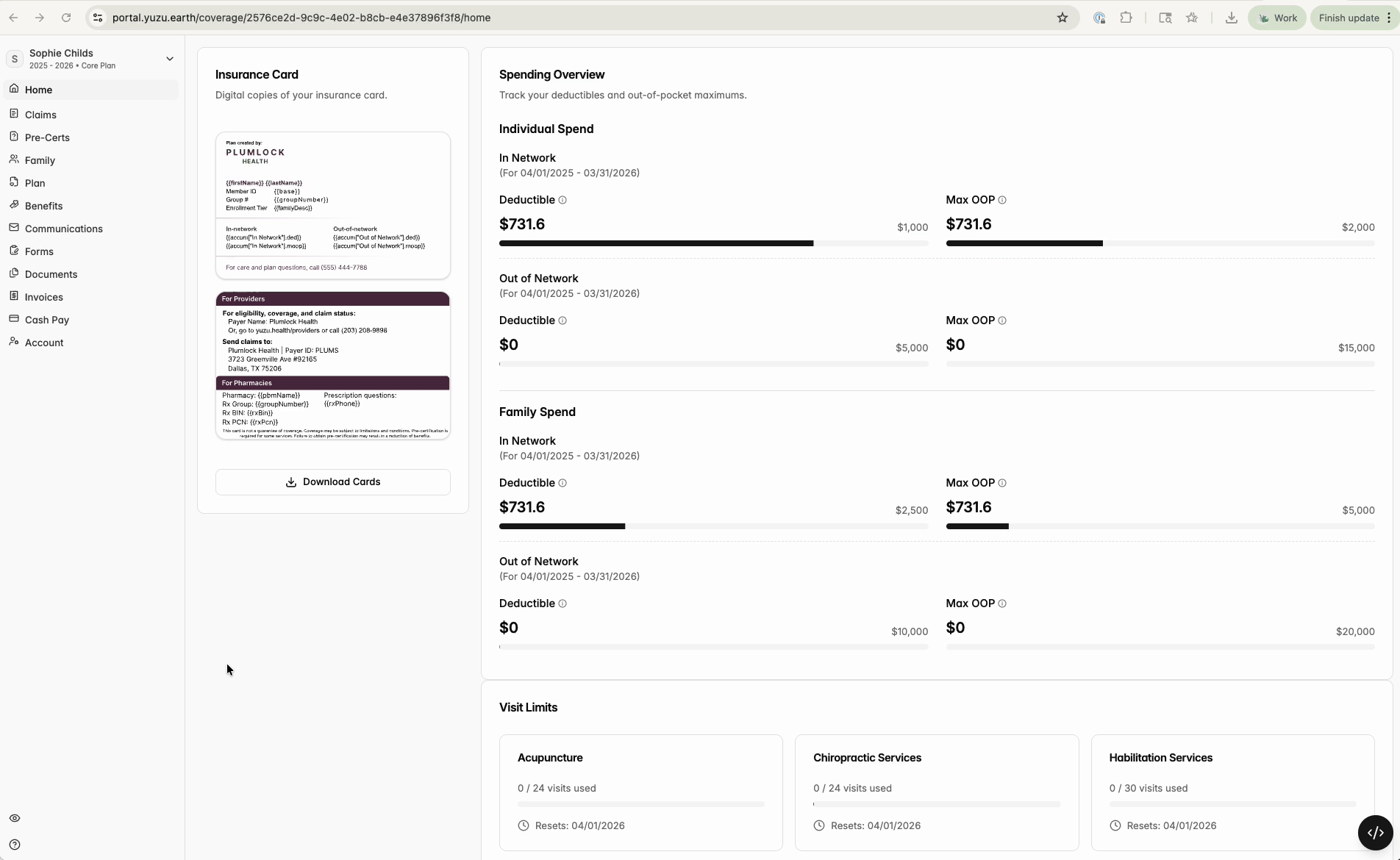Click the browser back arrow
The width and height of the screenshot is (1400, 860).
[14, 18]
